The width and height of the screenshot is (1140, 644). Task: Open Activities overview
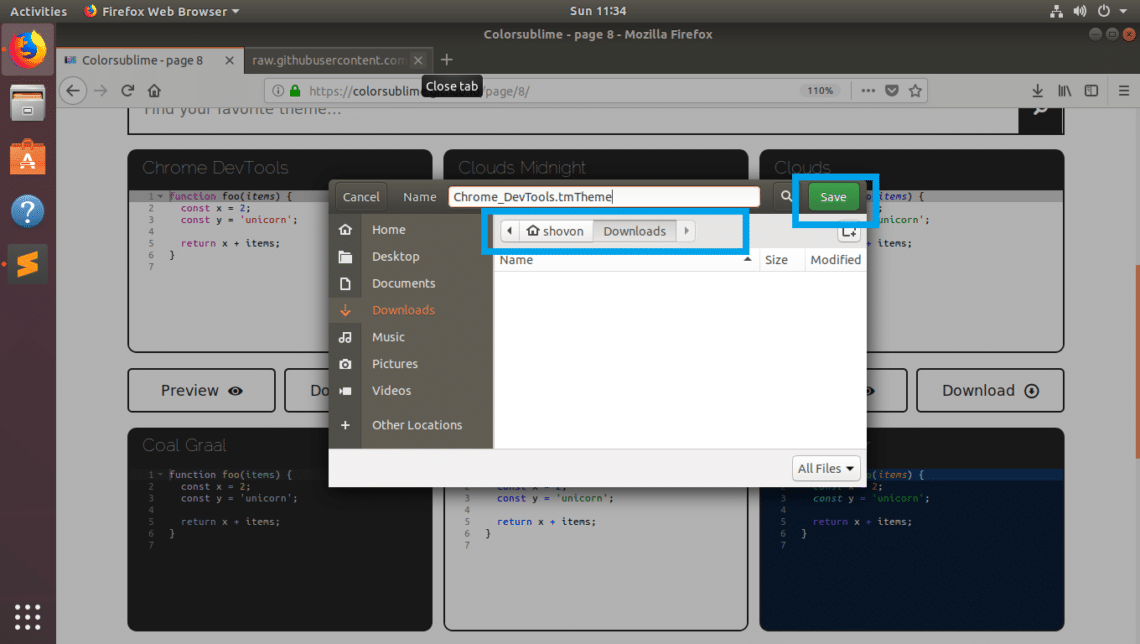[x=39, y=11]
